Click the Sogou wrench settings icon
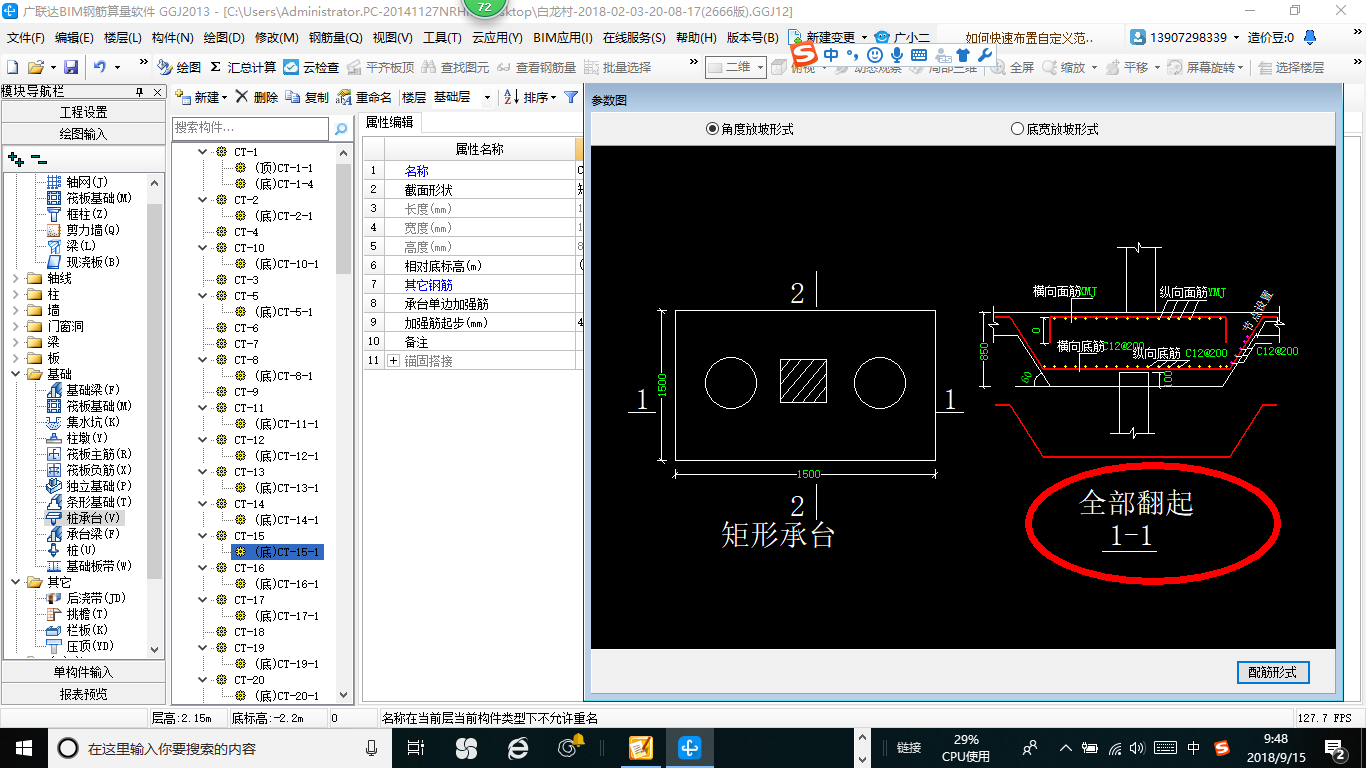 pyautogui.click(x=984, y=54)
